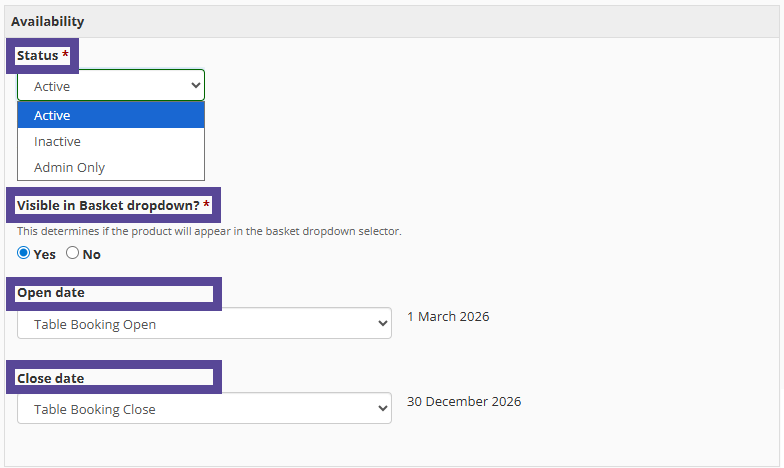Viewport: 784px width, 468px height.
Task: Click the Open date field label
Action: coord(51,293)
